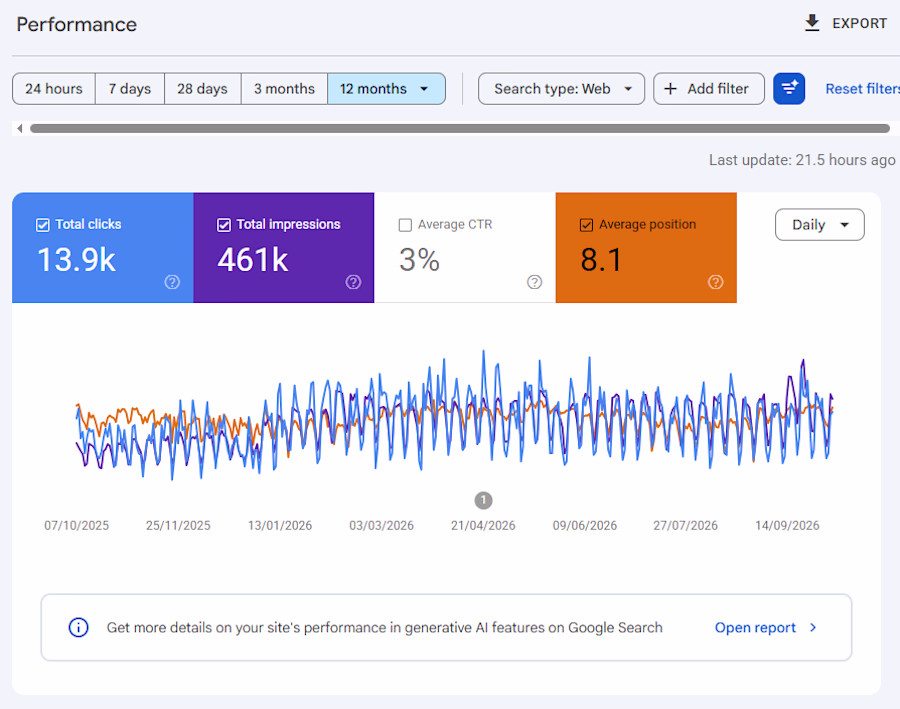Uncheck the Total clicks checkbox
Screen dimensions: 900x709
tap(42, 225)
